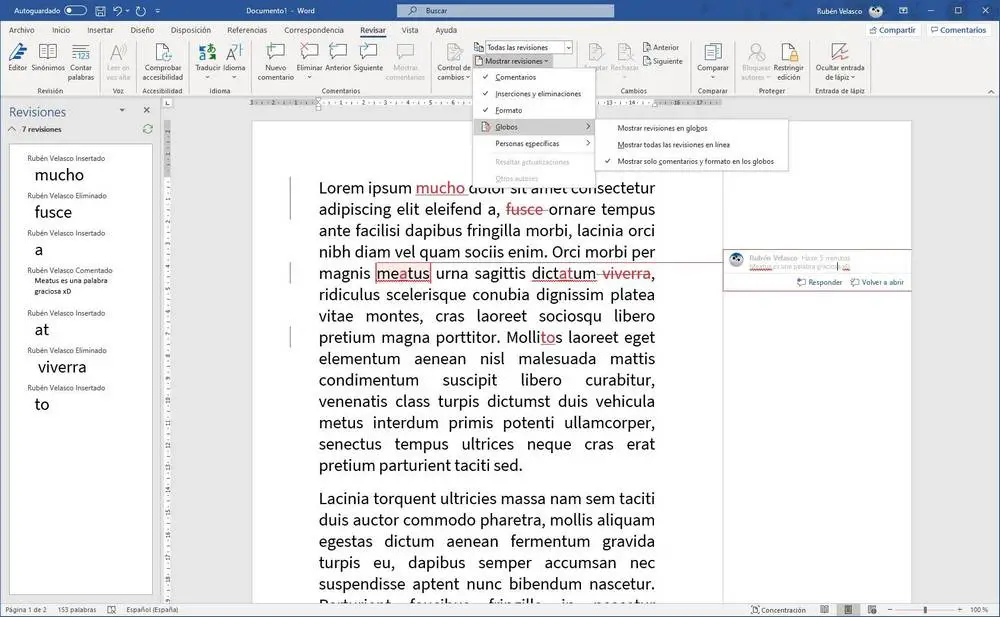Select Mostrar revisiones en globos

coord(662,128)
